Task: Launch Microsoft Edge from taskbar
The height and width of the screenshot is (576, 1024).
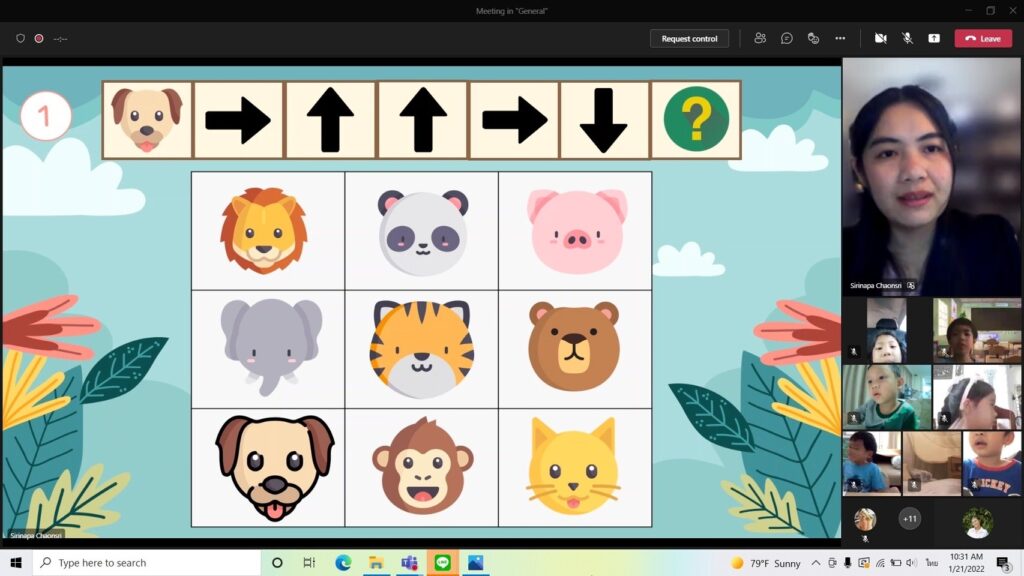Action: pyautogui.click(x=343, y=563)
